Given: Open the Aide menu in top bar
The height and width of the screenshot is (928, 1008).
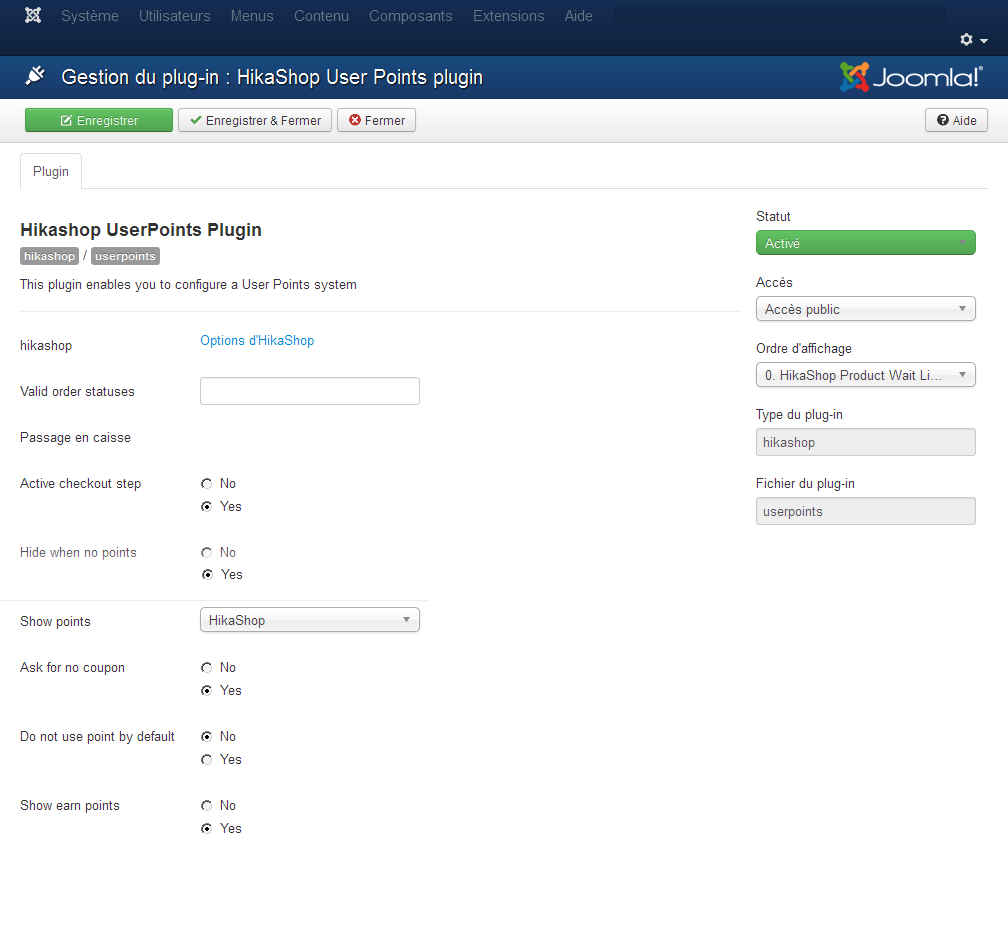Looking at the screenshot, I should click(579, 16).
